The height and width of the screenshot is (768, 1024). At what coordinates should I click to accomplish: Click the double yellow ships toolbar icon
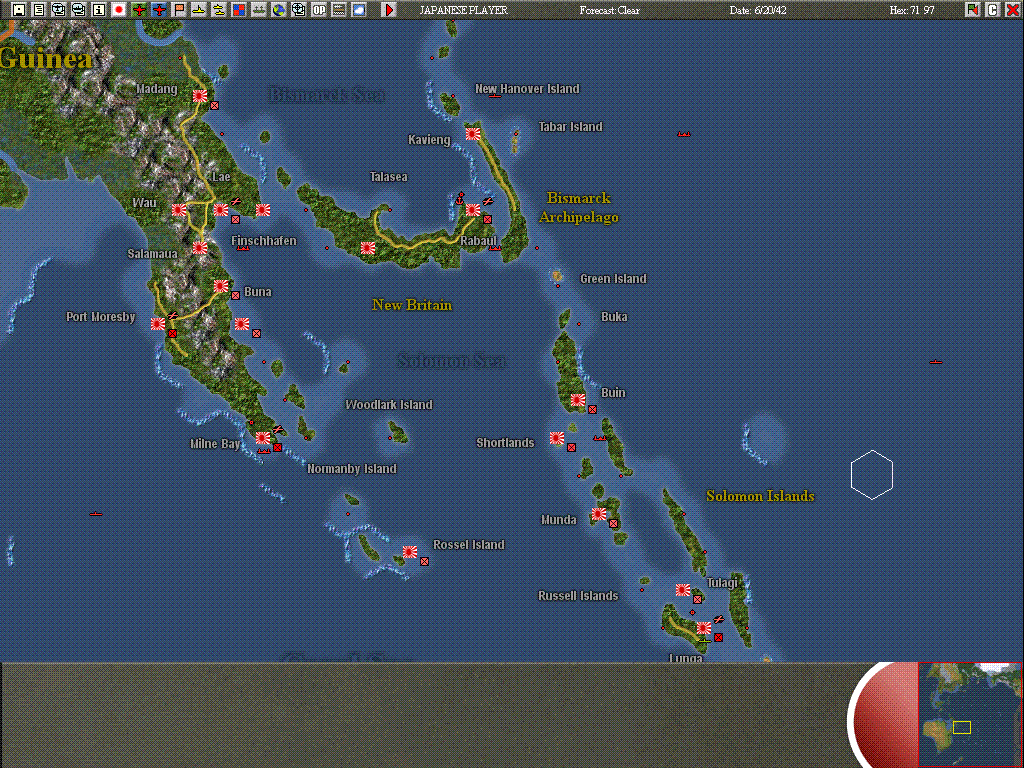(219, 10)
